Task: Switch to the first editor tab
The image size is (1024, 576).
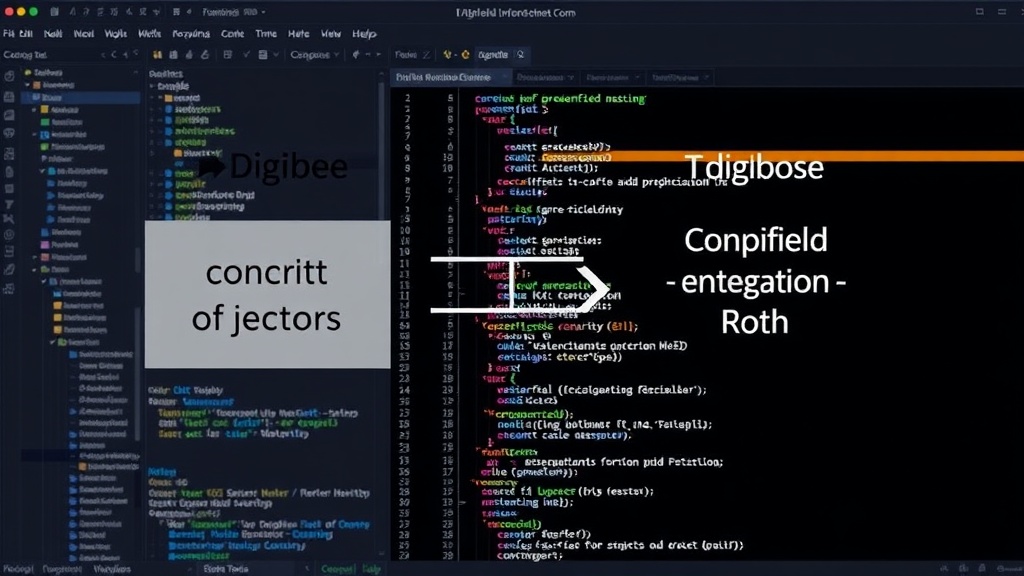Action: click(443, 77)
